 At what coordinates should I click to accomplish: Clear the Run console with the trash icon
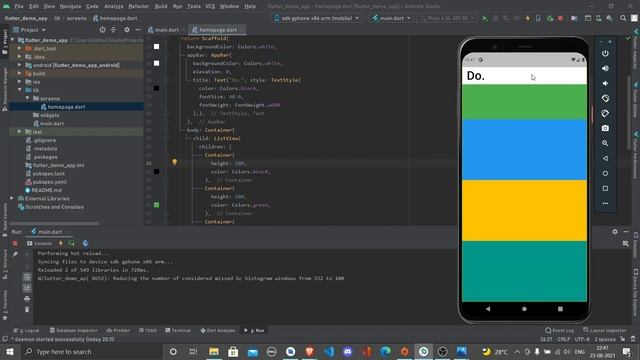point(27,309)
